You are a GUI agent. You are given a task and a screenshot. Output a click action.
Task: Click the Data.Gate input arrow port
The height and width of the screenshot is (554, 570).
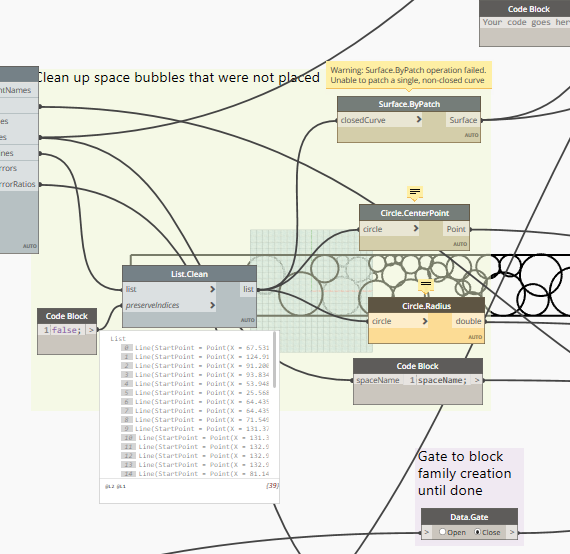tap(427, 532)
